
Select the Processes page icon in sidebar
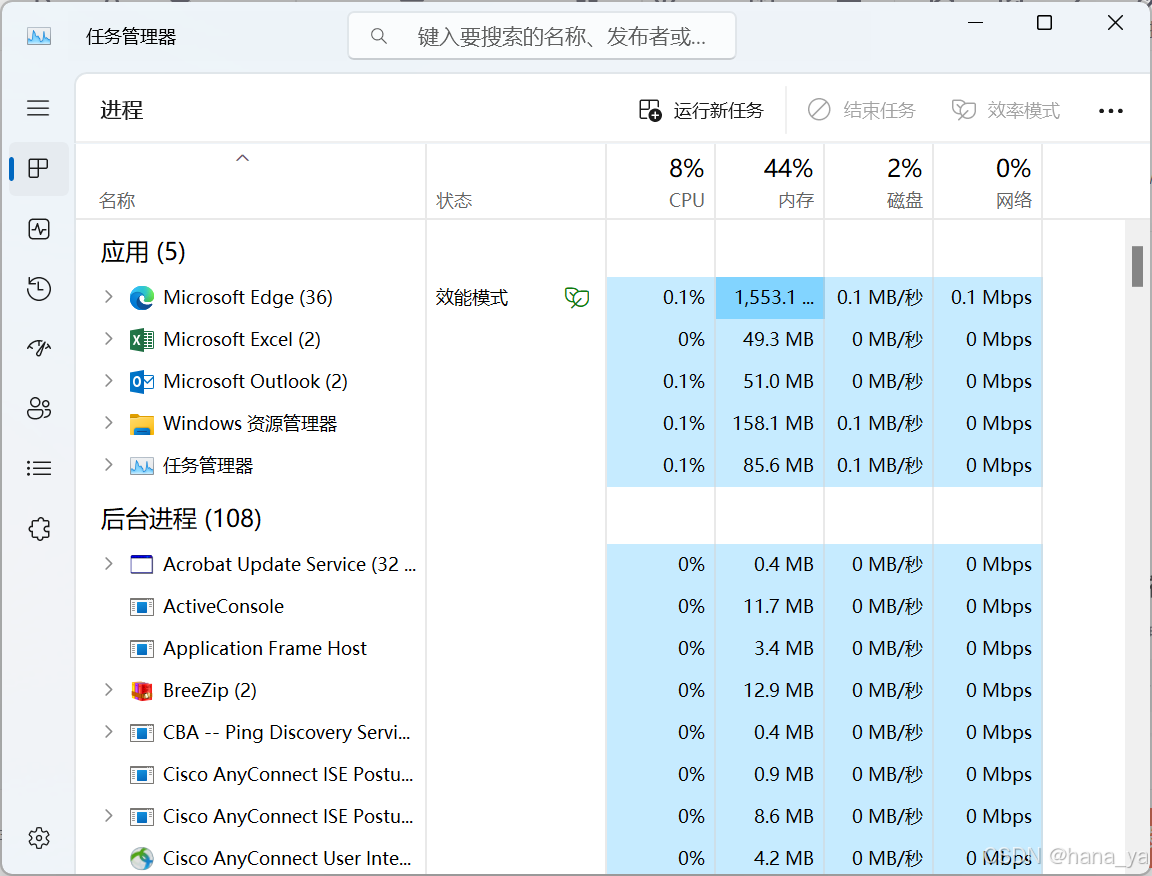38,168
